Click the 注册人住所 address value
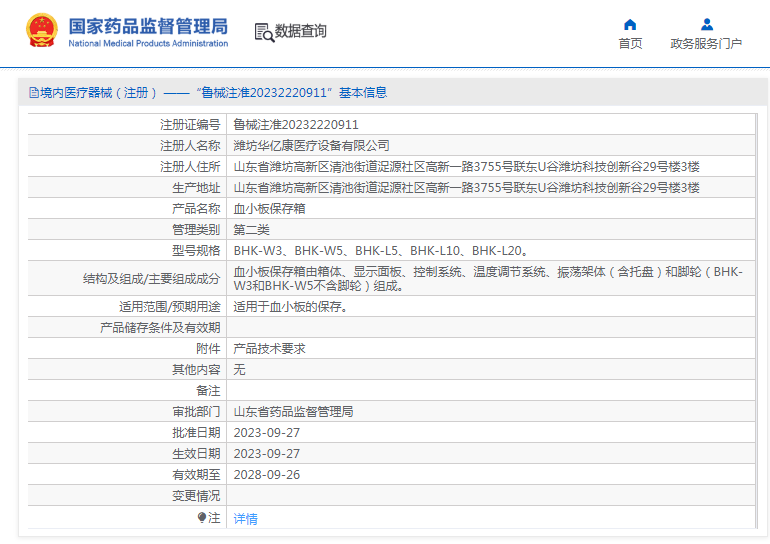This screenshot has height=544, width=770. 467,166
